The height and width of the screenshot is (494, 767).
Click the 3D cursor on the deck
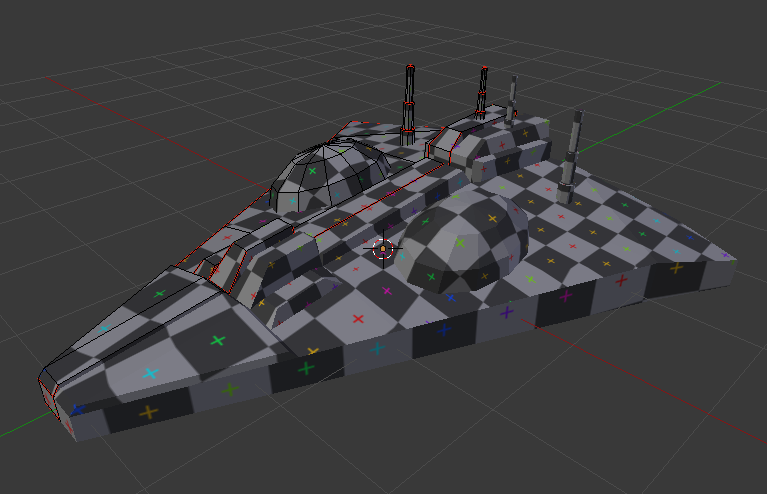tap(383, 249)
